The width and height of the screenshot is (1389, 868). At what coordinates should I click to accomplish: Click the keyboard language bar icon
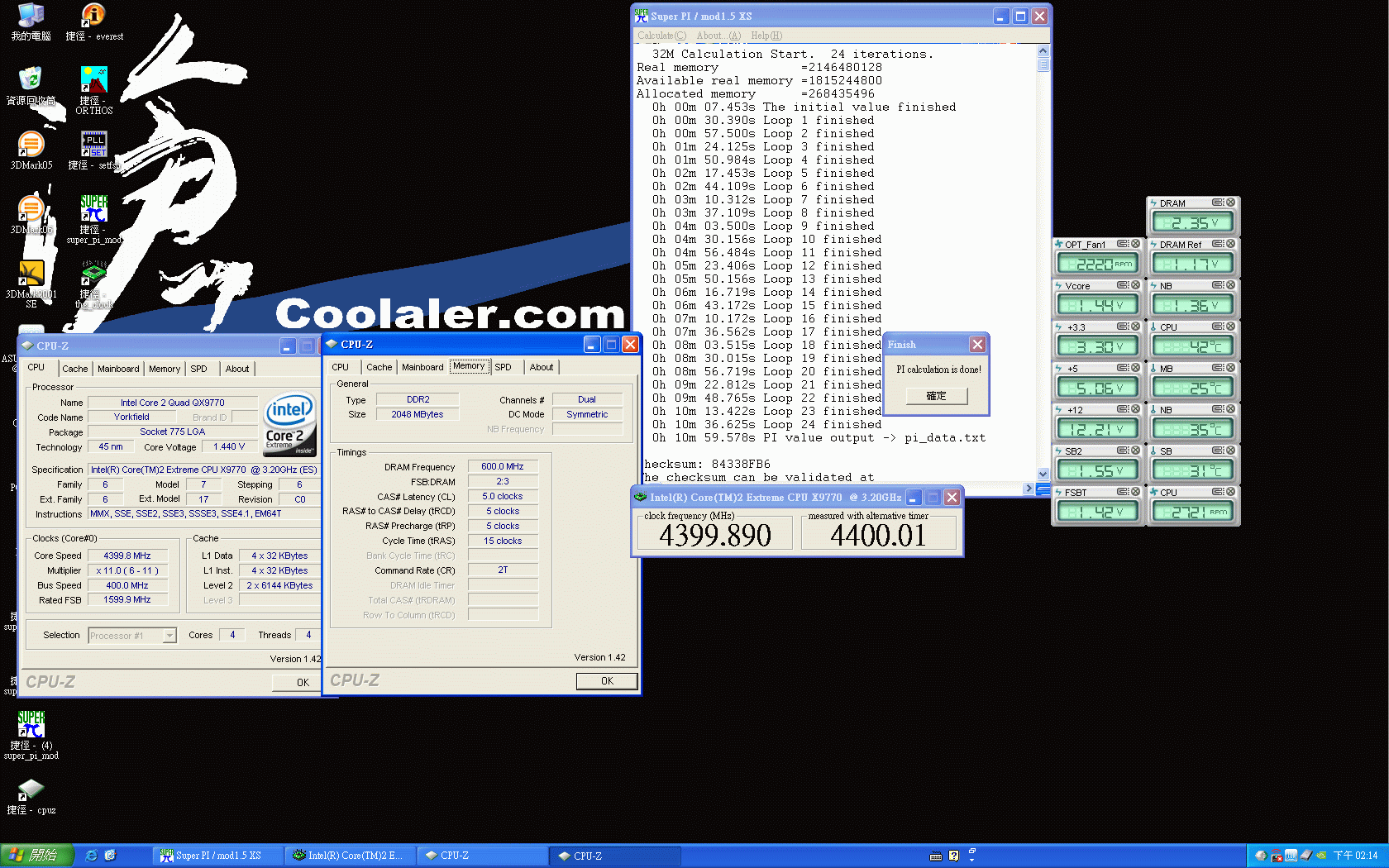click(x=936, y=856)
